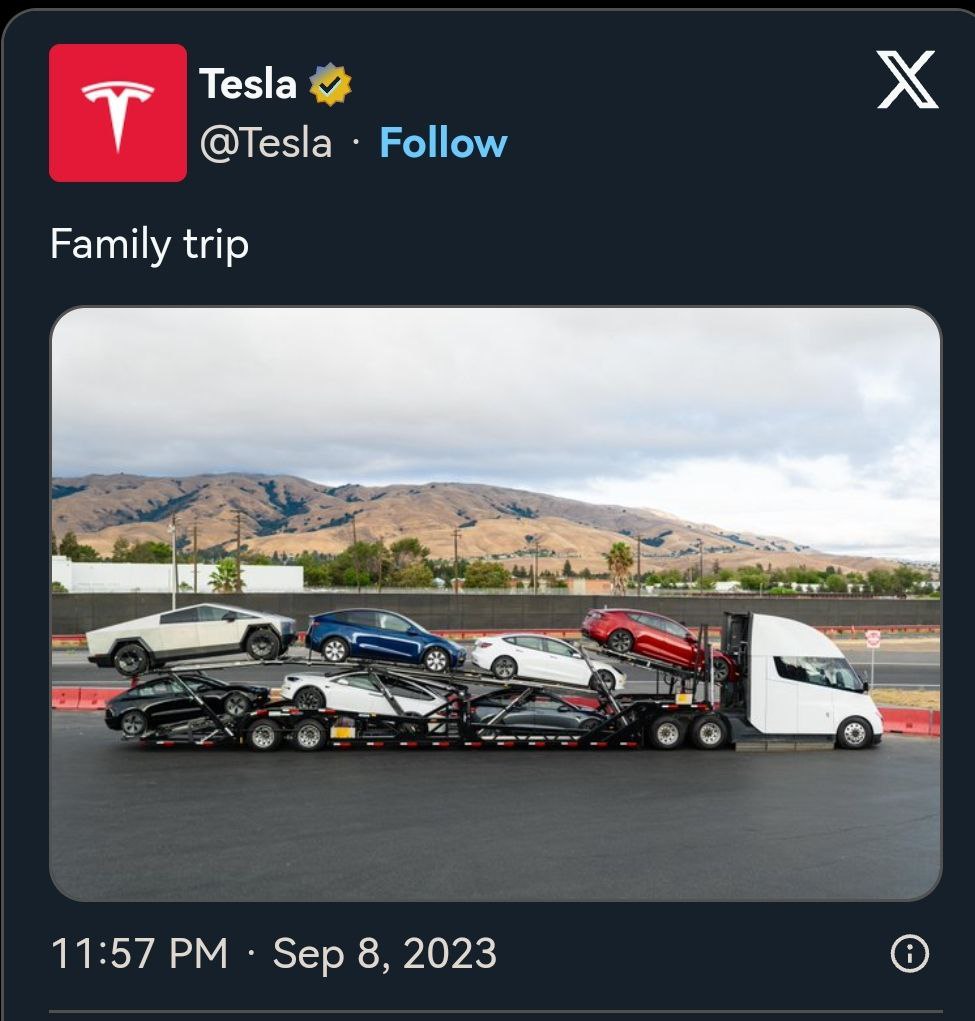Open the @Tesla handle link
Screen dimensions: 975x1021
point(266,143)
